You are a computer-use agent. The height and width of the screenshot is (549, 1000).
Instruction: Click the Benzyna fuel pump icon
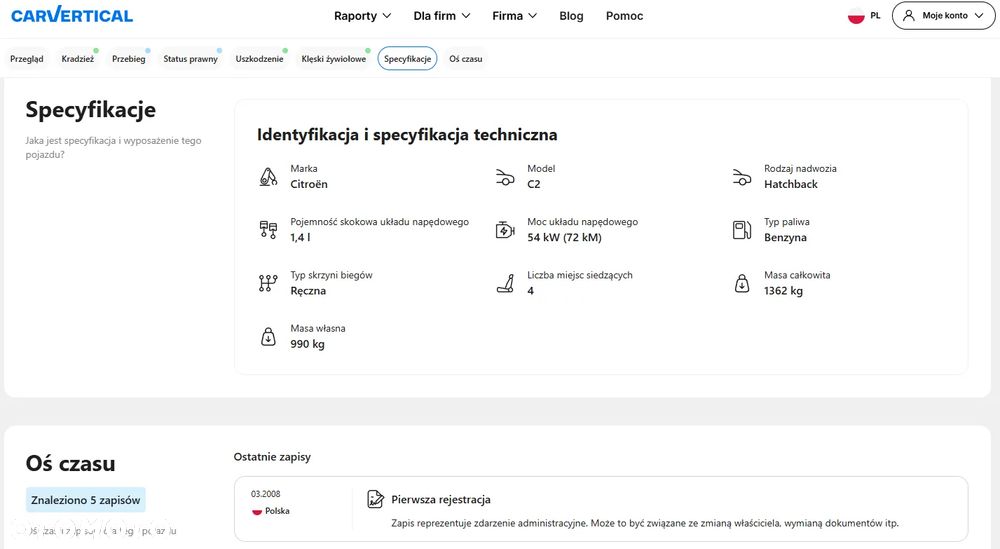point(741,230)
